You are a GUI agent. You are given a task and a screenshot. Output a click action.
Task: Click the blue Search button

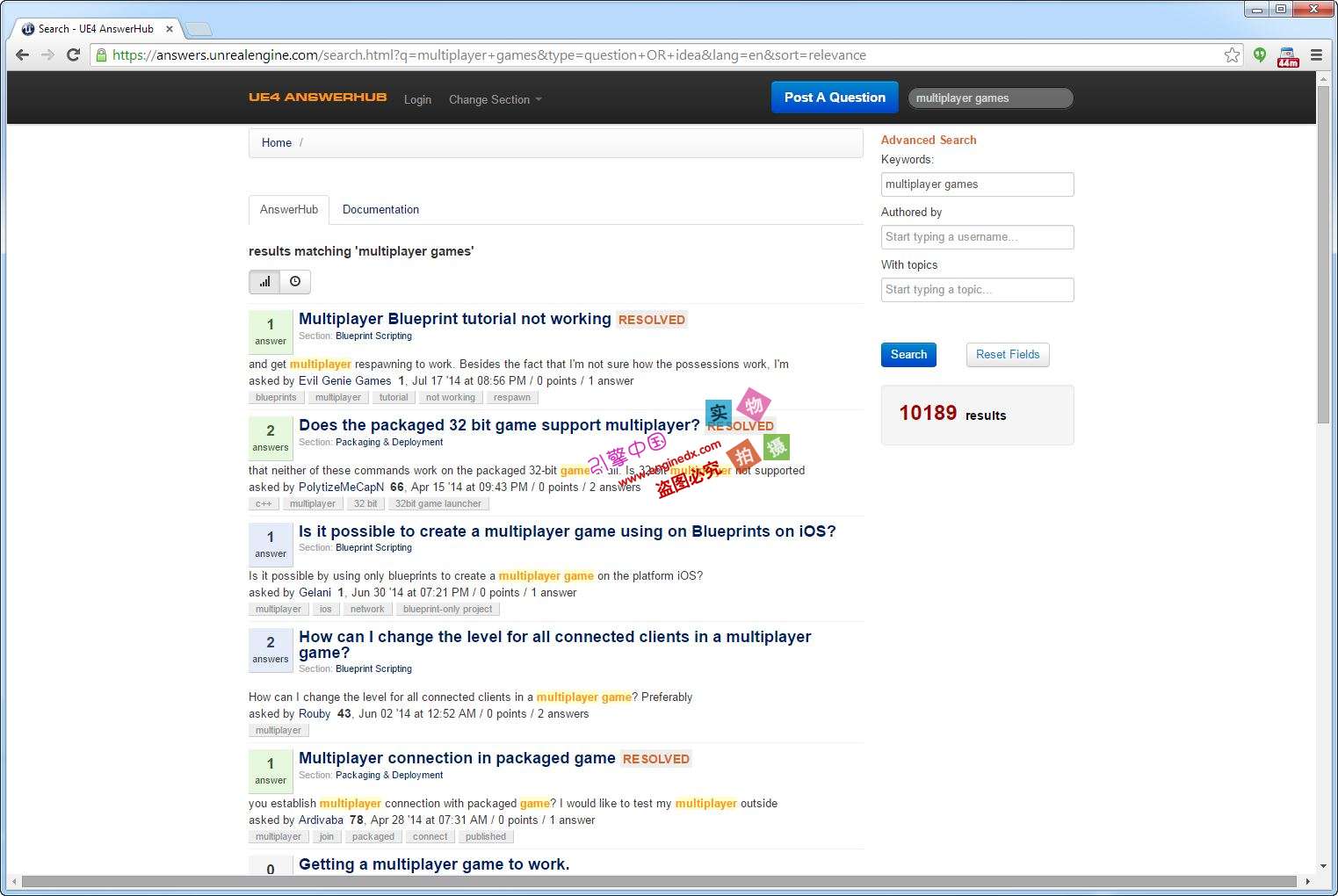(908, 354)
